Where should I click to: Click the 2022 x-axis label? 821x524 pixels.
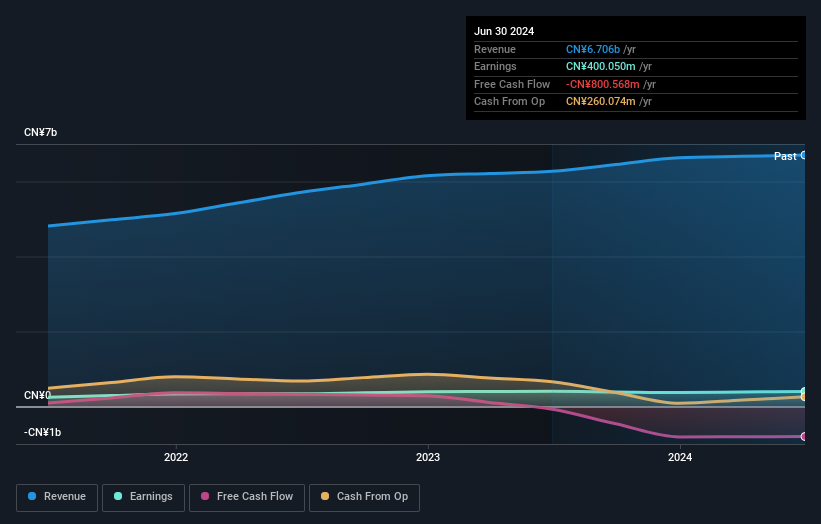click(176, 457)
